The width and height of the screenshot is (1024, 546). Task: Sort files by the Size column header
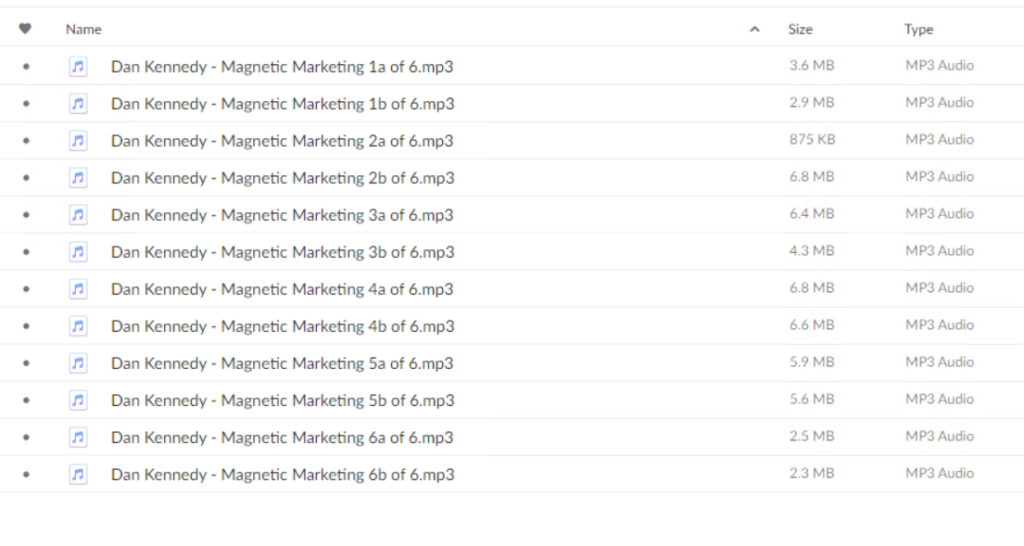[800, 29]
